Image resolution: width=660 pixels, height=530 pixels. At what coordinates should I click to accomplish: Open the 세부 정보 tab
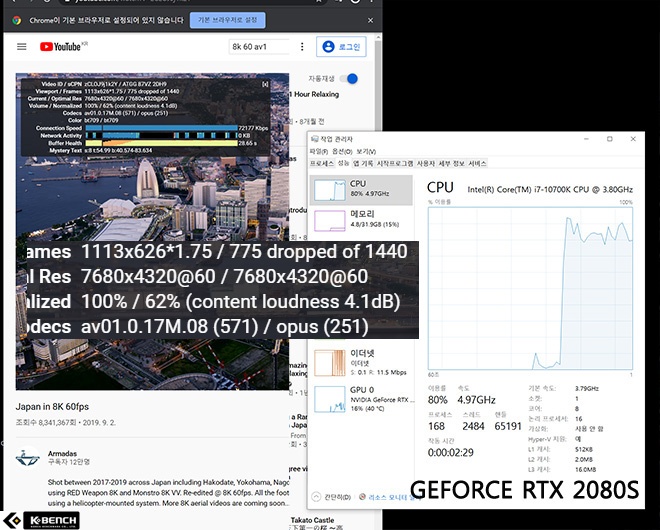pos(451,163)
